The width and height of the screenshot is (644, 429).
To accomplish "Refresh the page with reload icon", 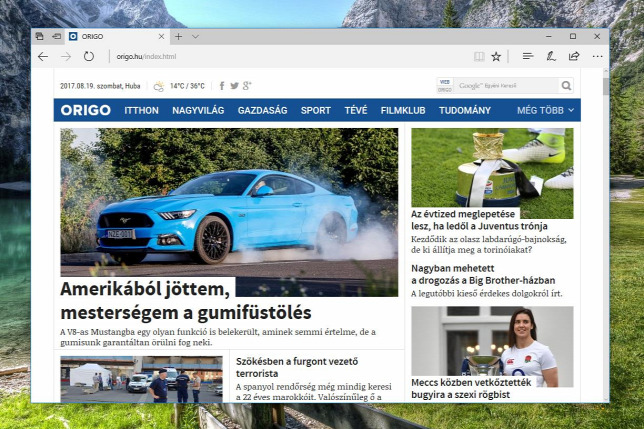I will click(x=89, y=56).
